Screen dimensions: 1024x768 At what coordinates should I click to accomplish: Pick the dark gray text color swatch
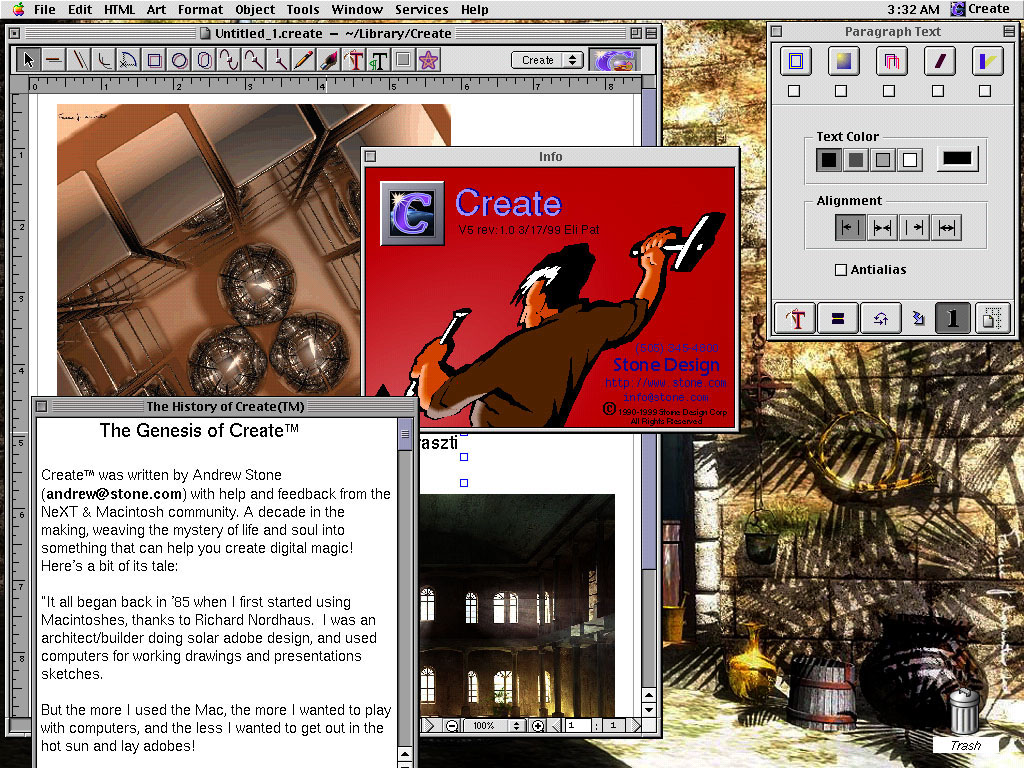point(856,160)
